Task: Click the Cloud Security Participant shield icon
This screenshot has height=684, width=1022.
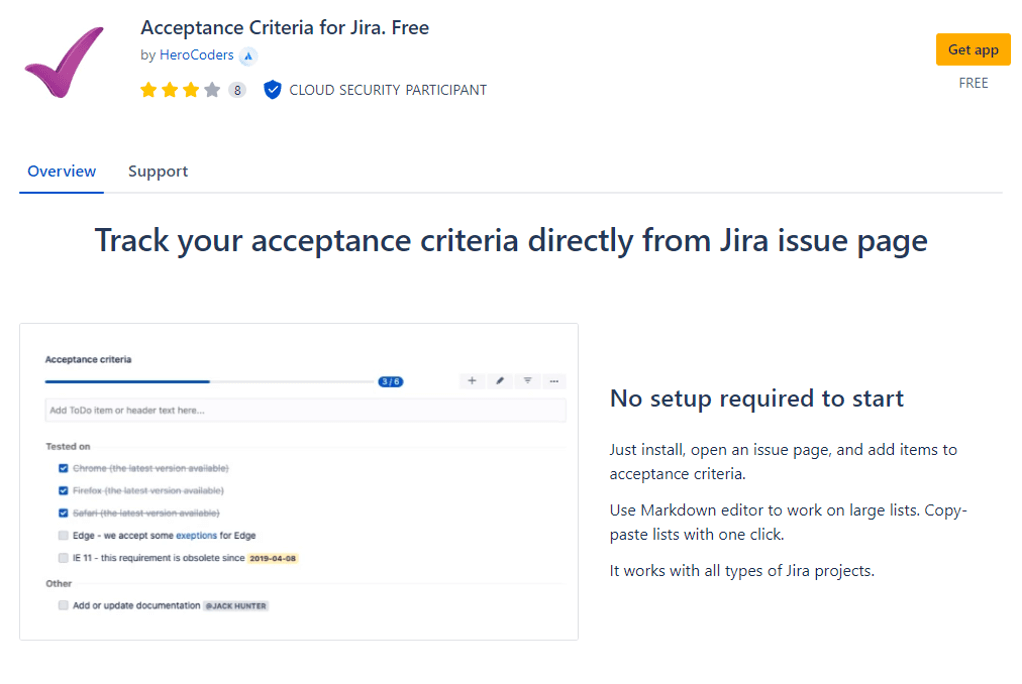Action: click(272, 89)
